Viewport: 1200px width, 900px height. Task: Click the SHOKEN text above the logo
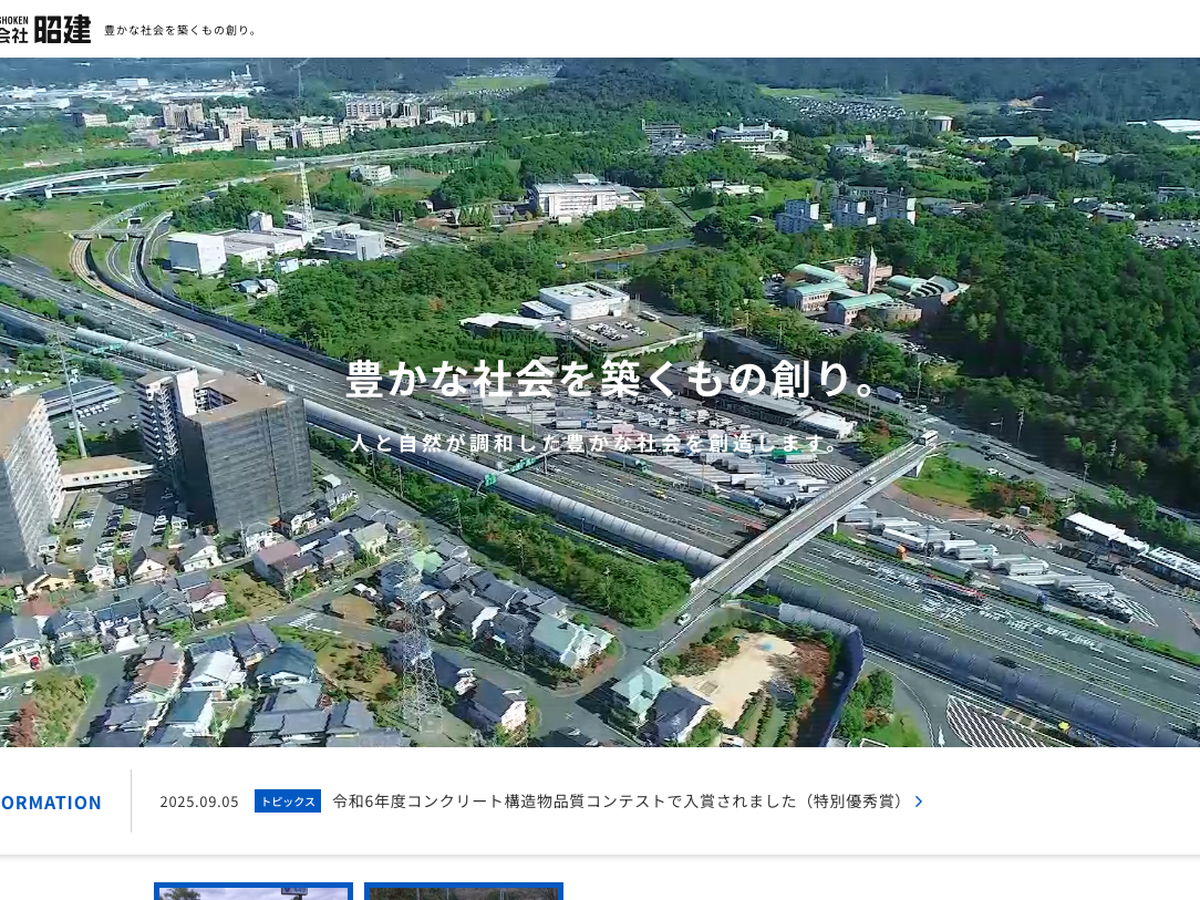[x=13, y=19]
